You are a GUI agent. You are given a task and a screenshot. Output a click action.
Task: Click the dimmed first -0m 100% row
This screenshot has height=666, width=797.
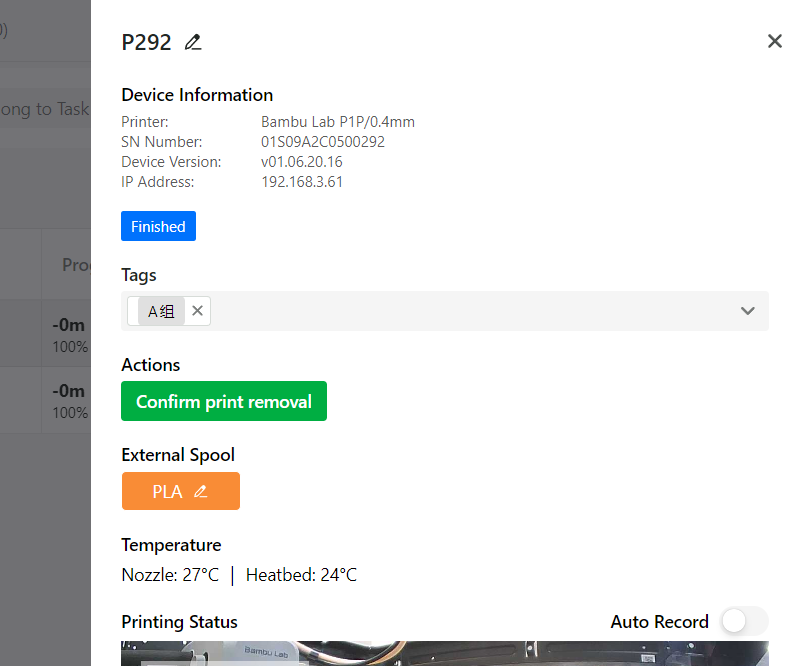45,334
